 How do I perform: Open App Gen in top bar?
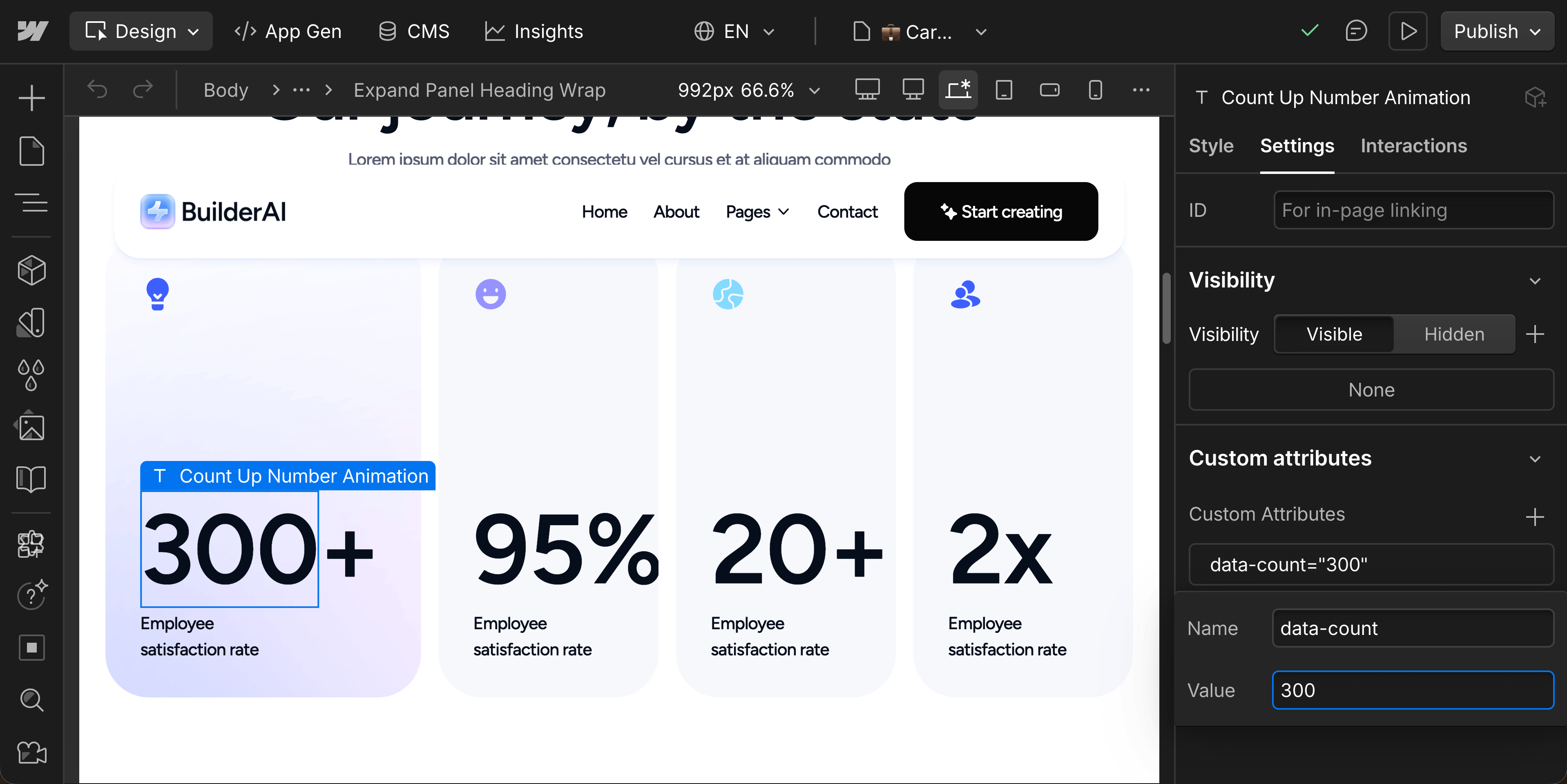tap(288, 31)
